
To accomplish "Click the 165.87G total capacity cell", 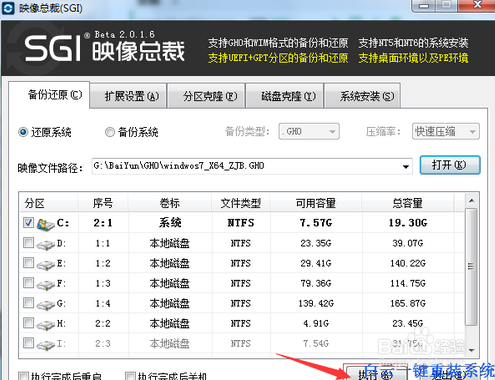I will (x=408, y=303).
